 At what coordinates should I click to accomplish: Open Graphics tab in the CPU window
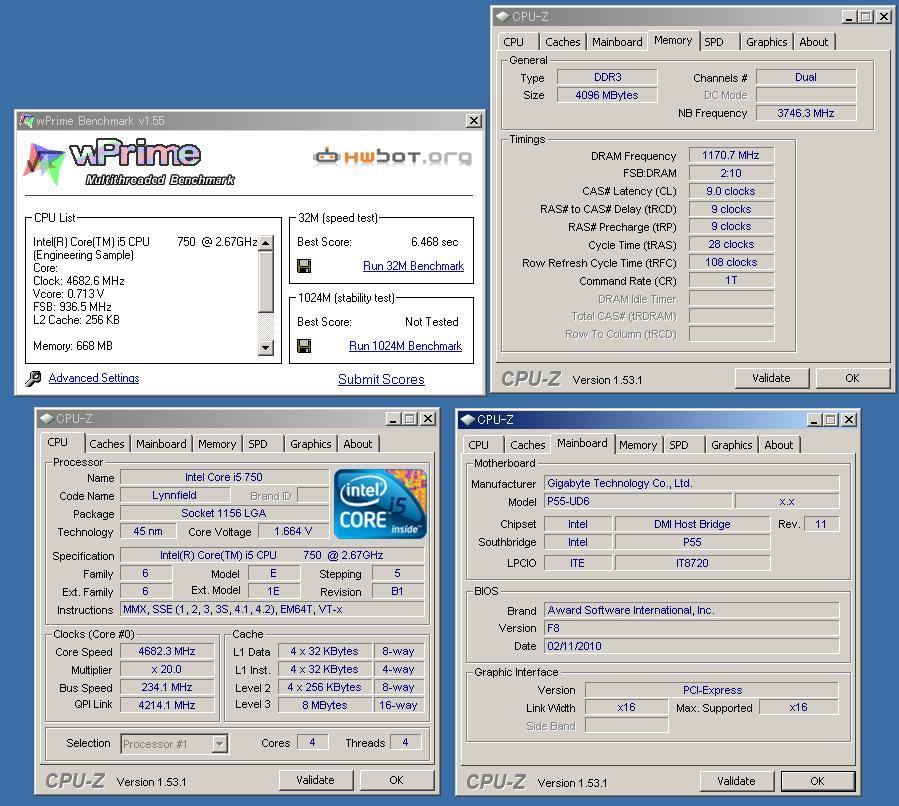point(310,444)
